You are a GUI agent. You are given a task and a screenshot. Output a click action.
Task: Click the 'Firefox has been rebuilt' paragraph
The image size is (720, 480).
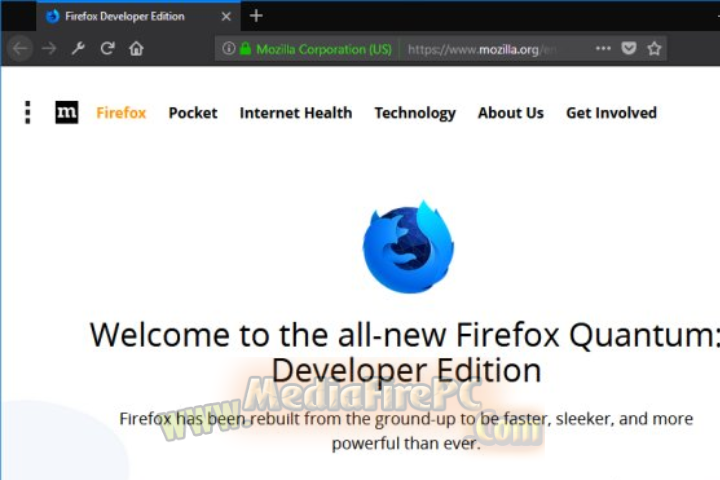406,431
